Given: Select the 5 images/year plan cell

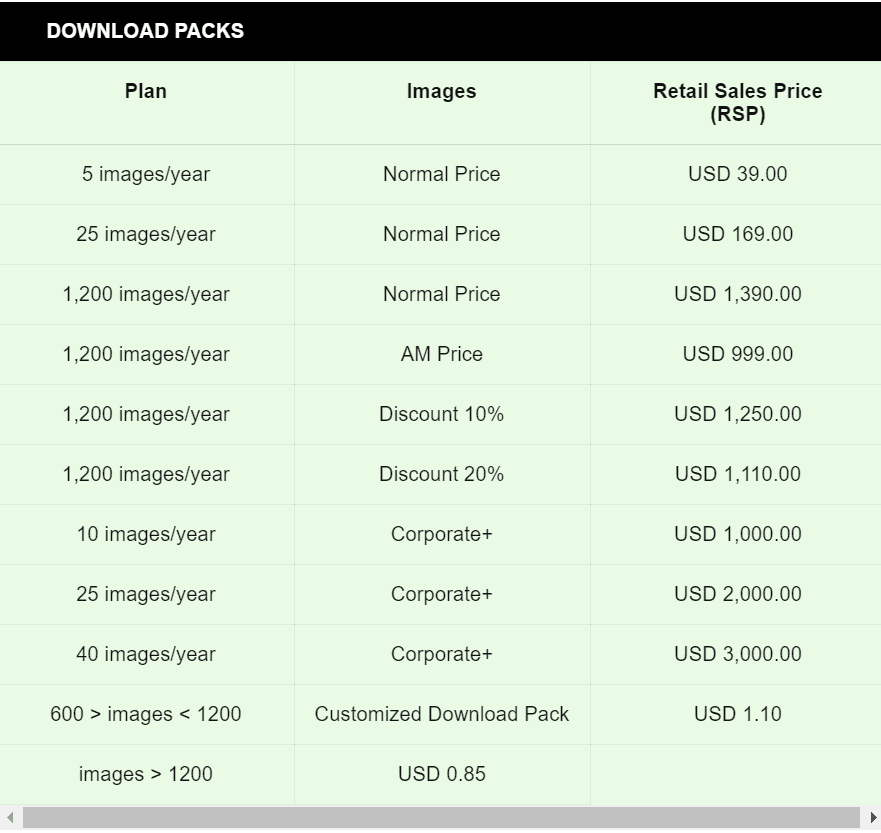Looking at the screenshot, I should pyautogui.click(x=146, y=174).
